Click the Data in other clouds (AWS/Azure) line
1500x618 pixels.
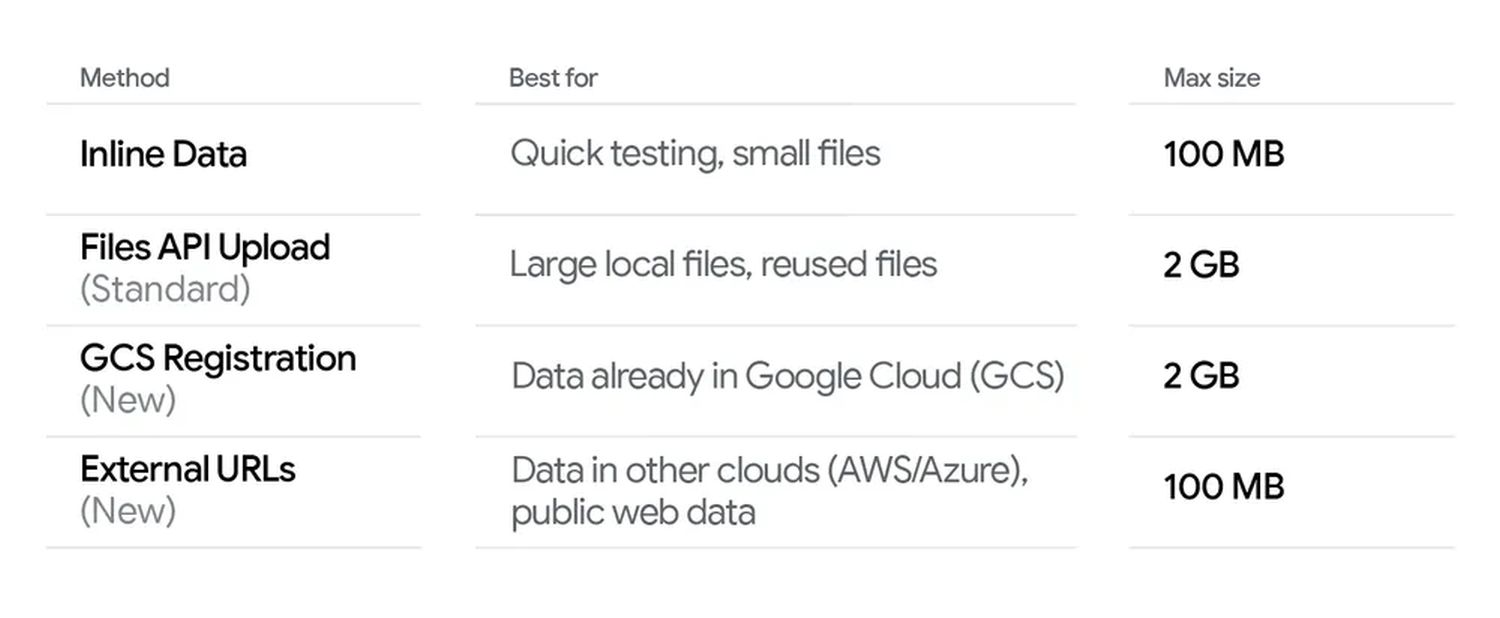tap(770, 470)
